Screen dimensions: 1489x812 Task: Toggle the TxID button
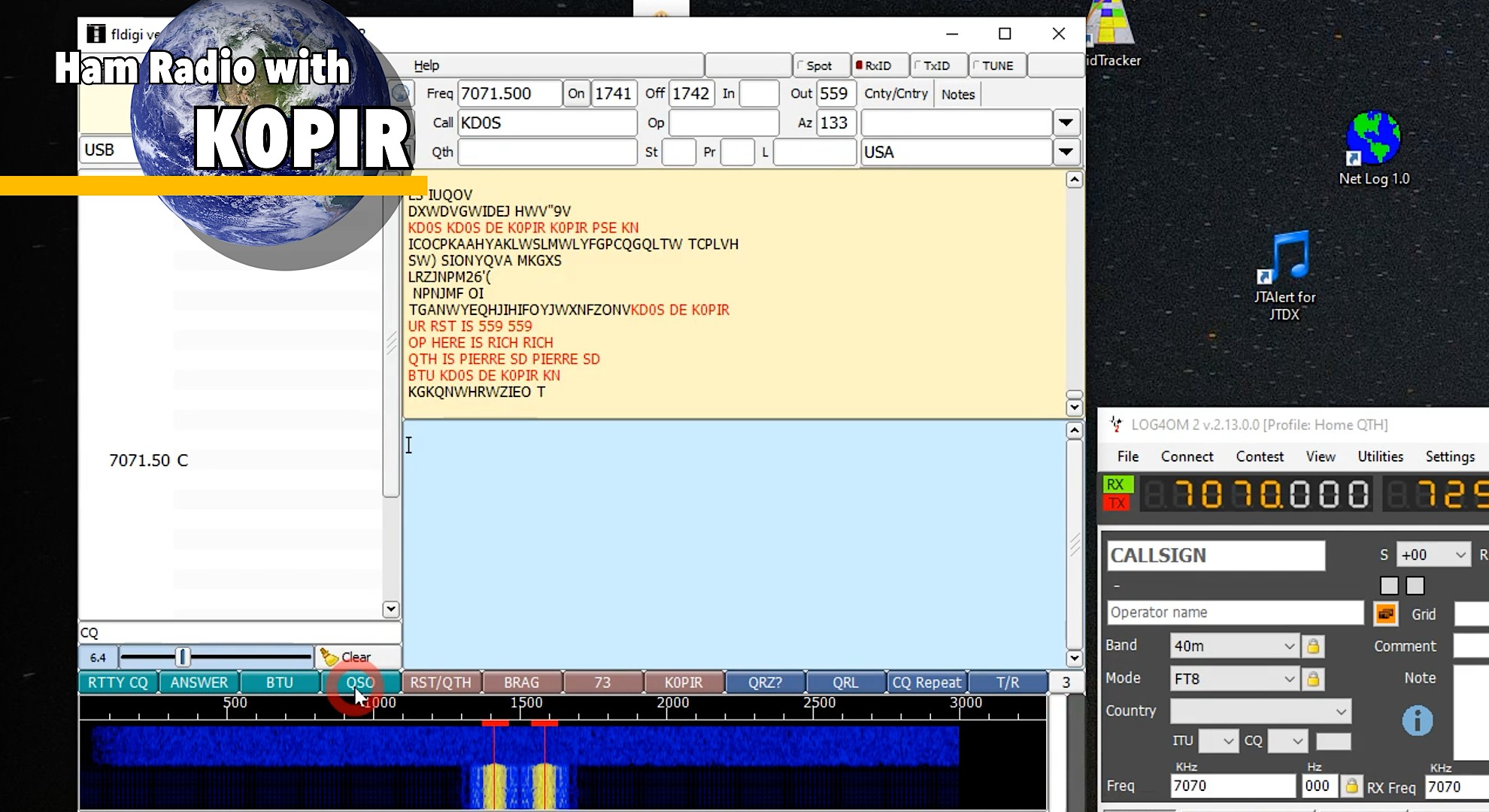point(938,65)
